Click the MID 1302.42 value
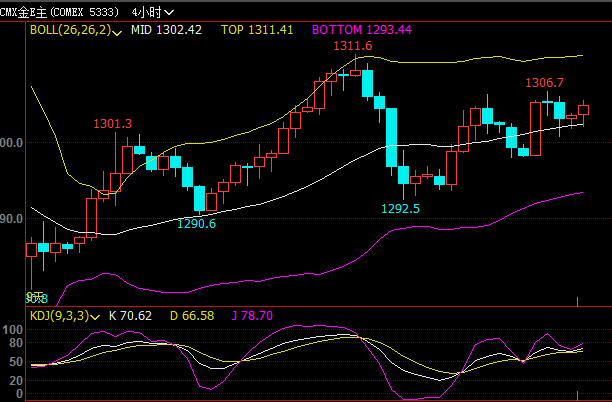Screen dimensions: 612x402 point(166,30)
